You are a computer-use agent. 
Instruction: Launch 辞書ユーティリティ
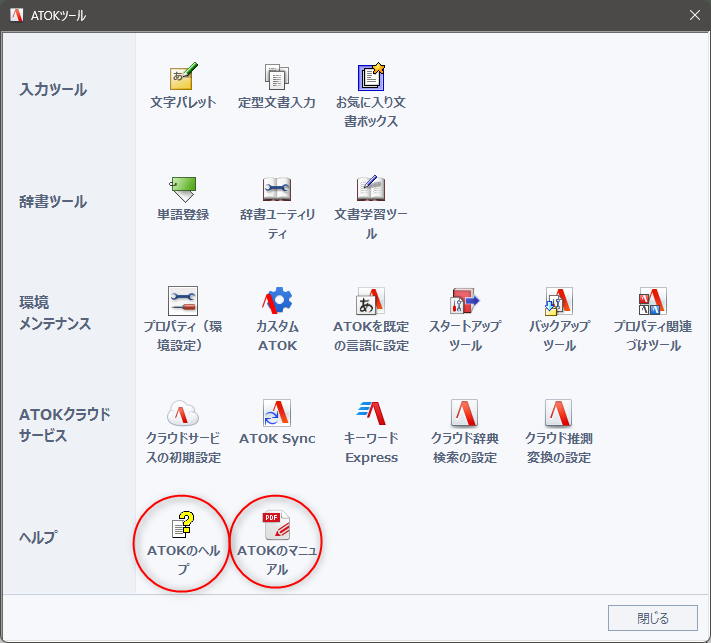pos(277,208)
